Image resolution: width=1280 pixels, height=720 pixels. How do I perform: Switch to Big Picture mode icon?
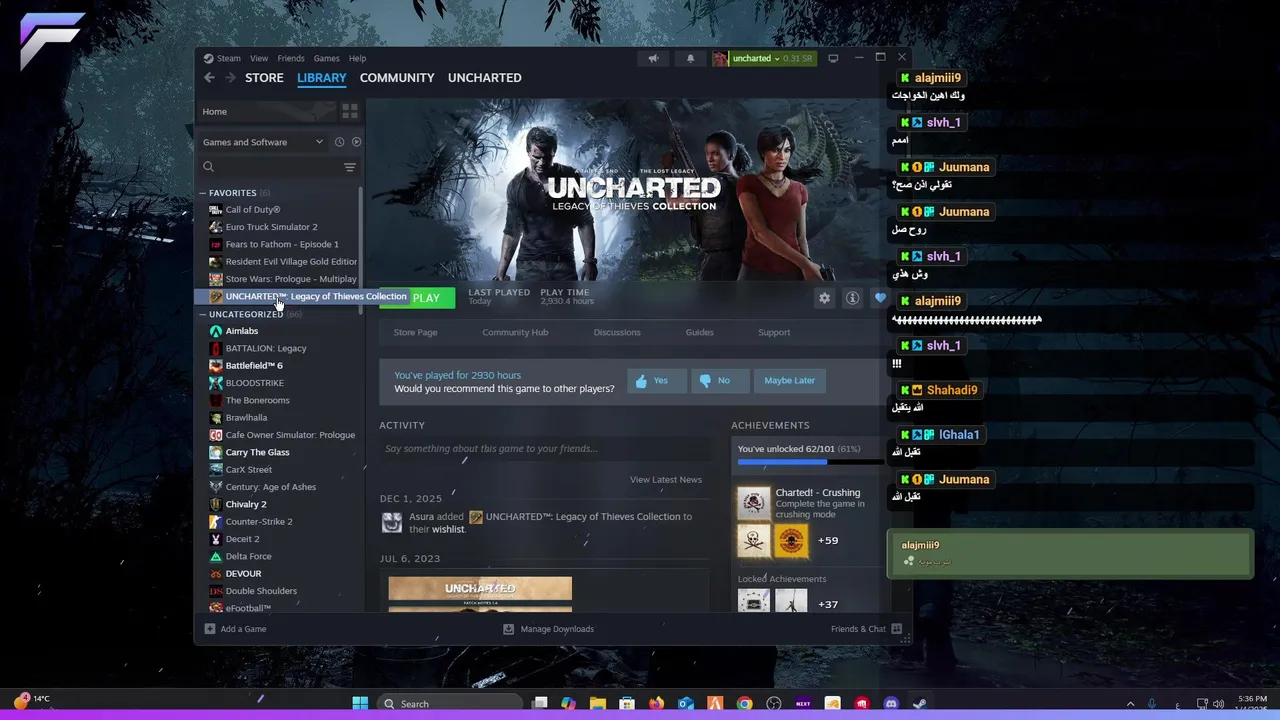(833, 58)
